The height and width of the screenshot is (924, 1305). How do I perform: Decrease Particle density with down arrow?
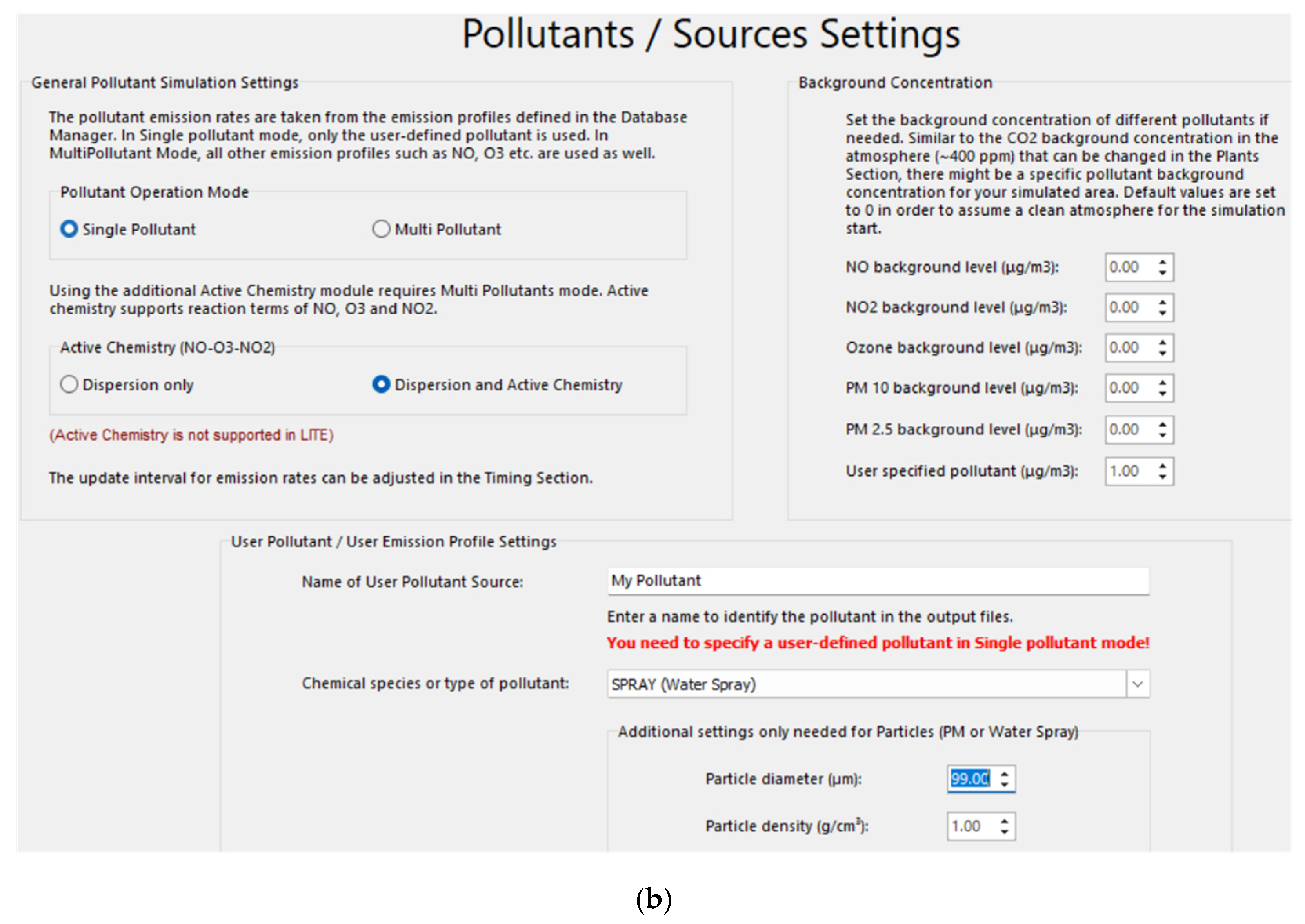[x=1005, y=832]
